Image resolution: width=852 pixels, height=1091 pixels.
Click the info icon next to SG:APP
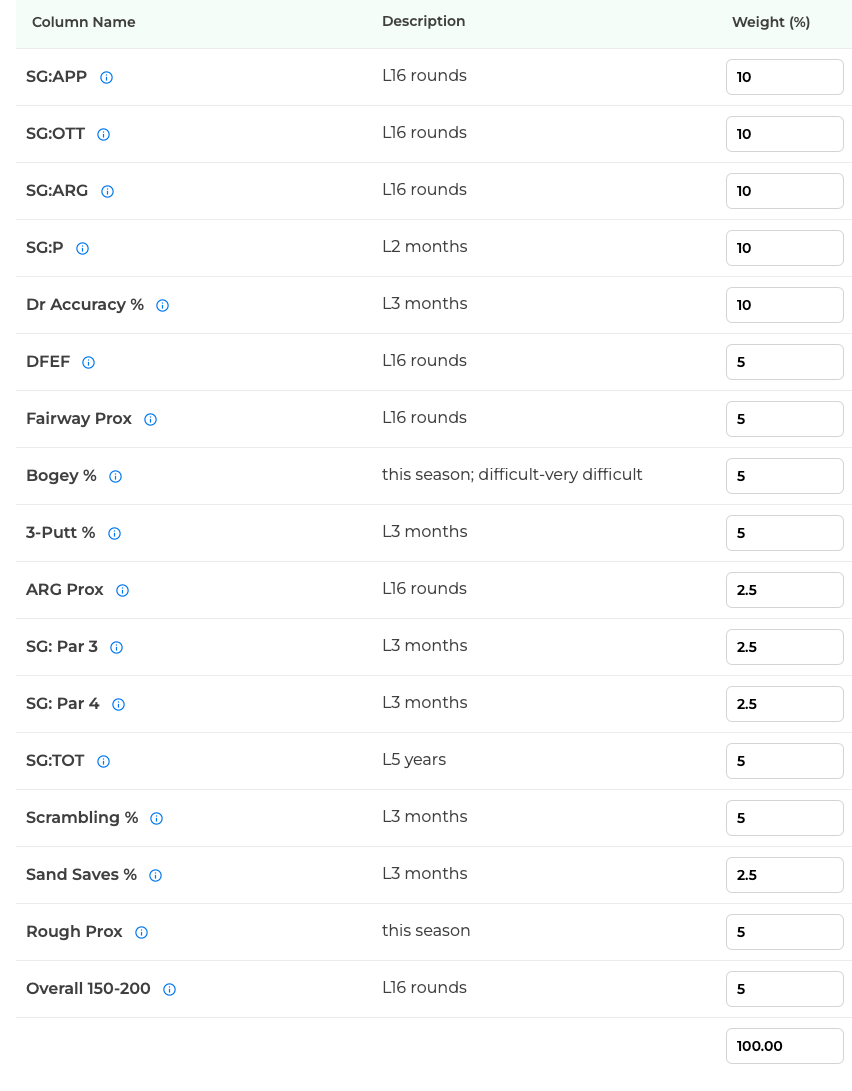106,77
